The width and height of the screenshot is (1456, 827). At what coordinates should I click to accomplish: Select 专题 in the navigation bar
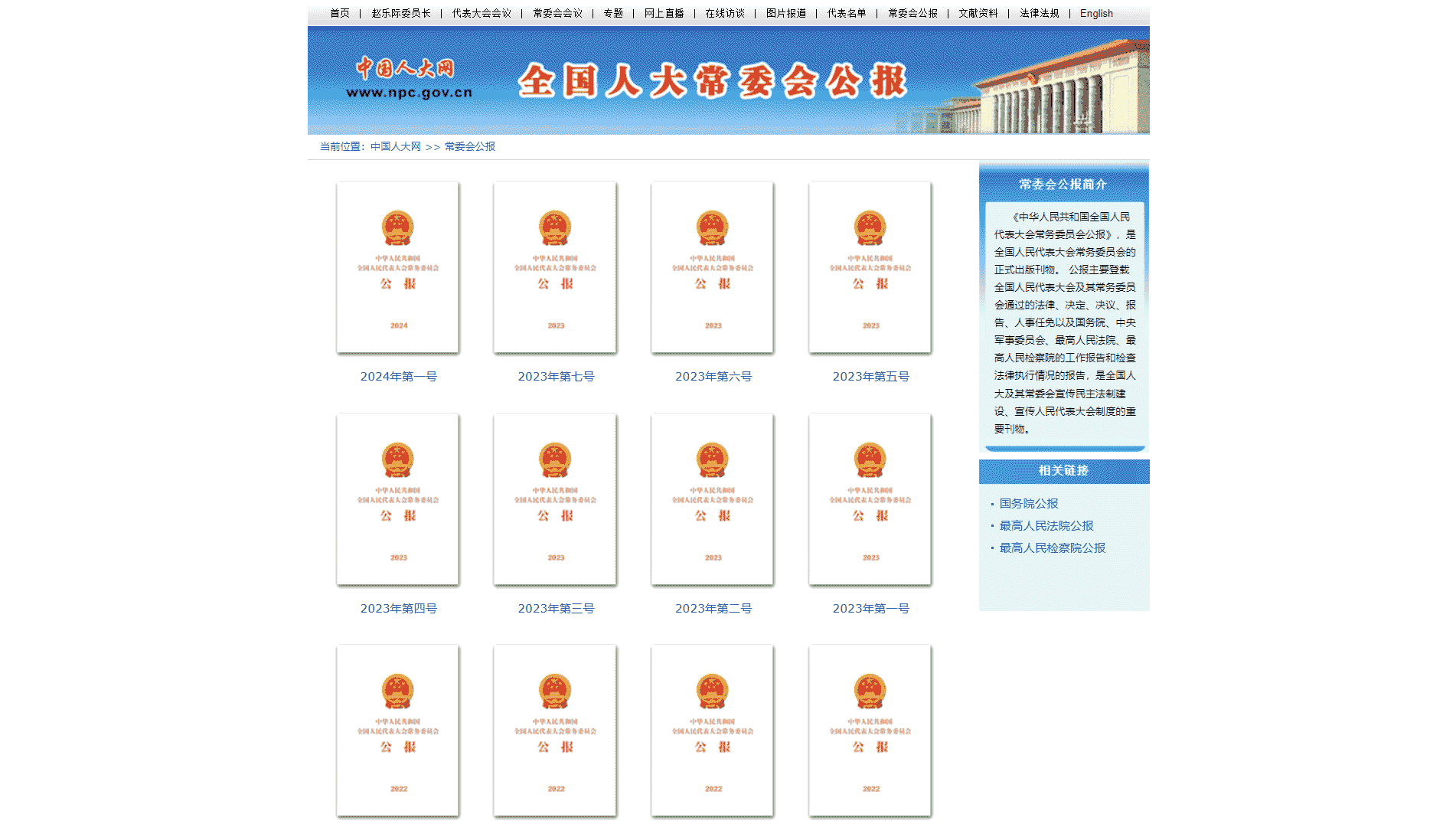pos(613,13)
